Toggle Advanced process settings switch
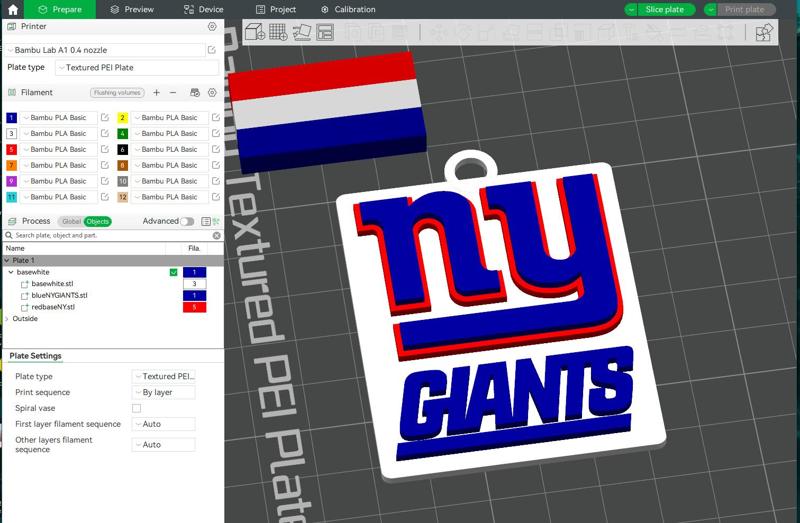 [187, 221]
